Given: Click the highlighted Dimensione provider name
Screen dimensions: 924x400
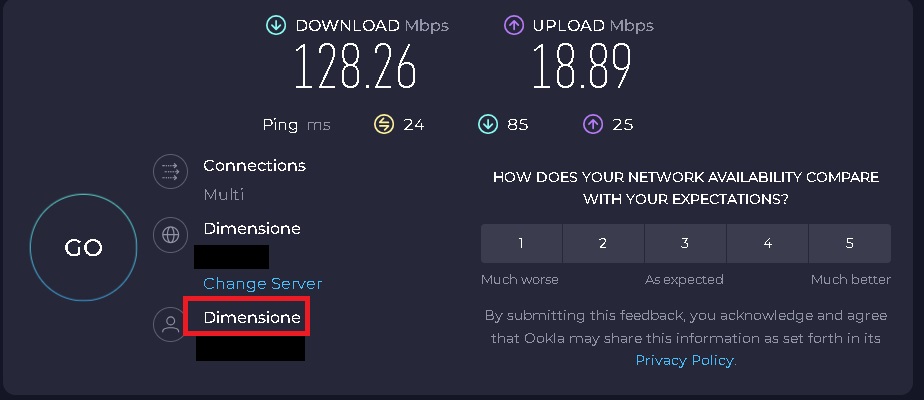Looking at the screenshot, I should tap(252, 318).
